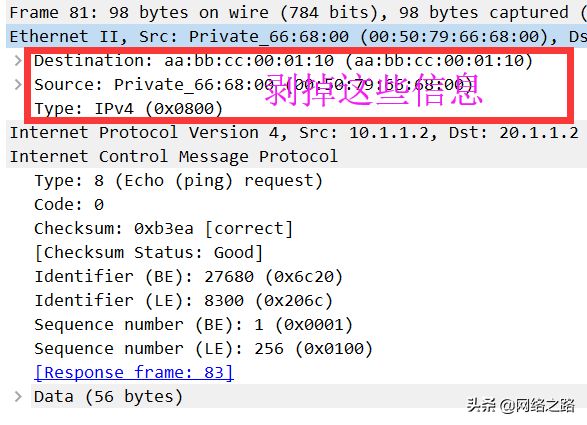Expand the Data (56 bytes) node
This screenshot has height=425, width=587.
click(x=18, y=397)
